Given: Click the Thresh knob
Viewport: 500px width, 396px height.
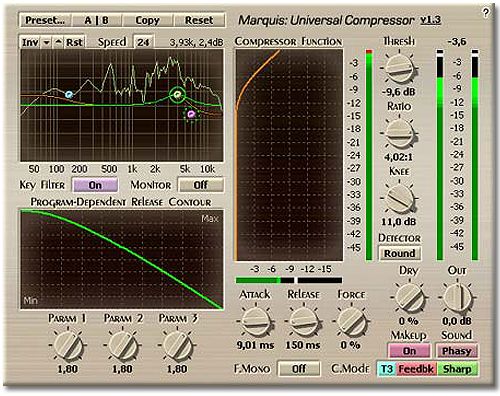Looking at the screenshot, I should coord(399,68).
